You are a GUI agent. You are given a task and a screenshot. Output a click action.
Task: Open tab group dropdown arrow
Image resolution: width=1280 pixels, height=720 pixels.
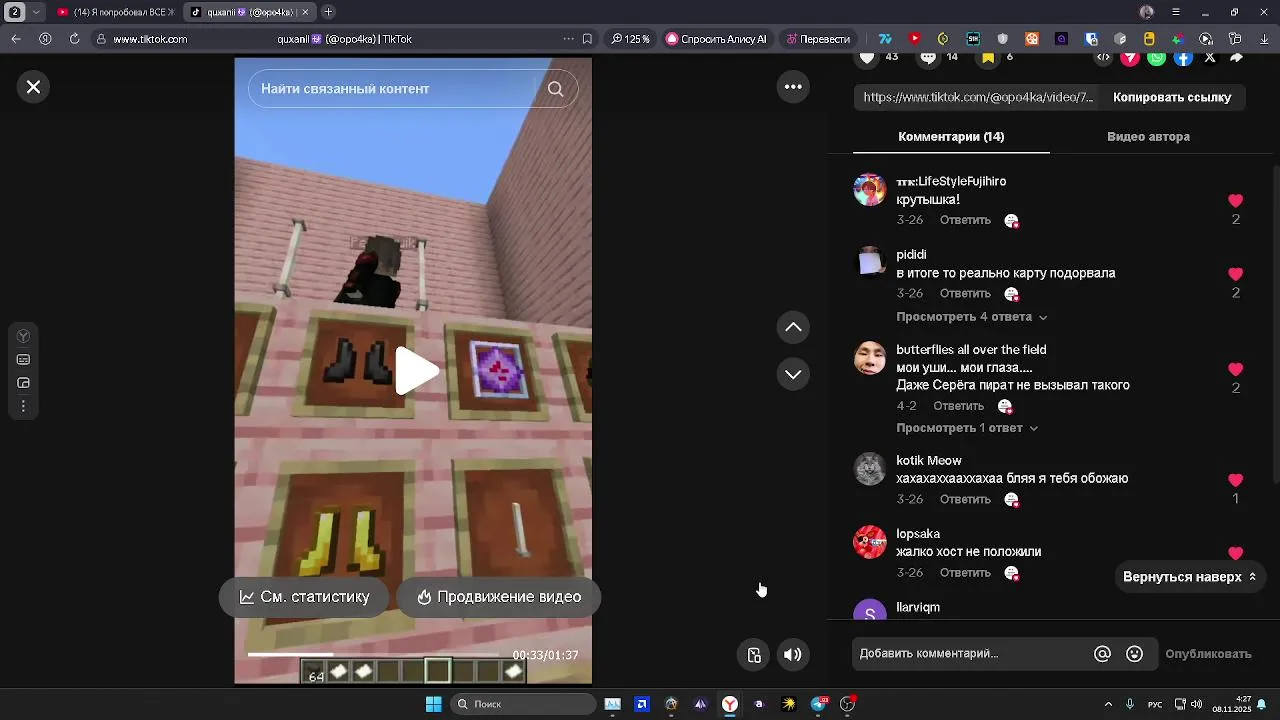click(x=37, y=12)
